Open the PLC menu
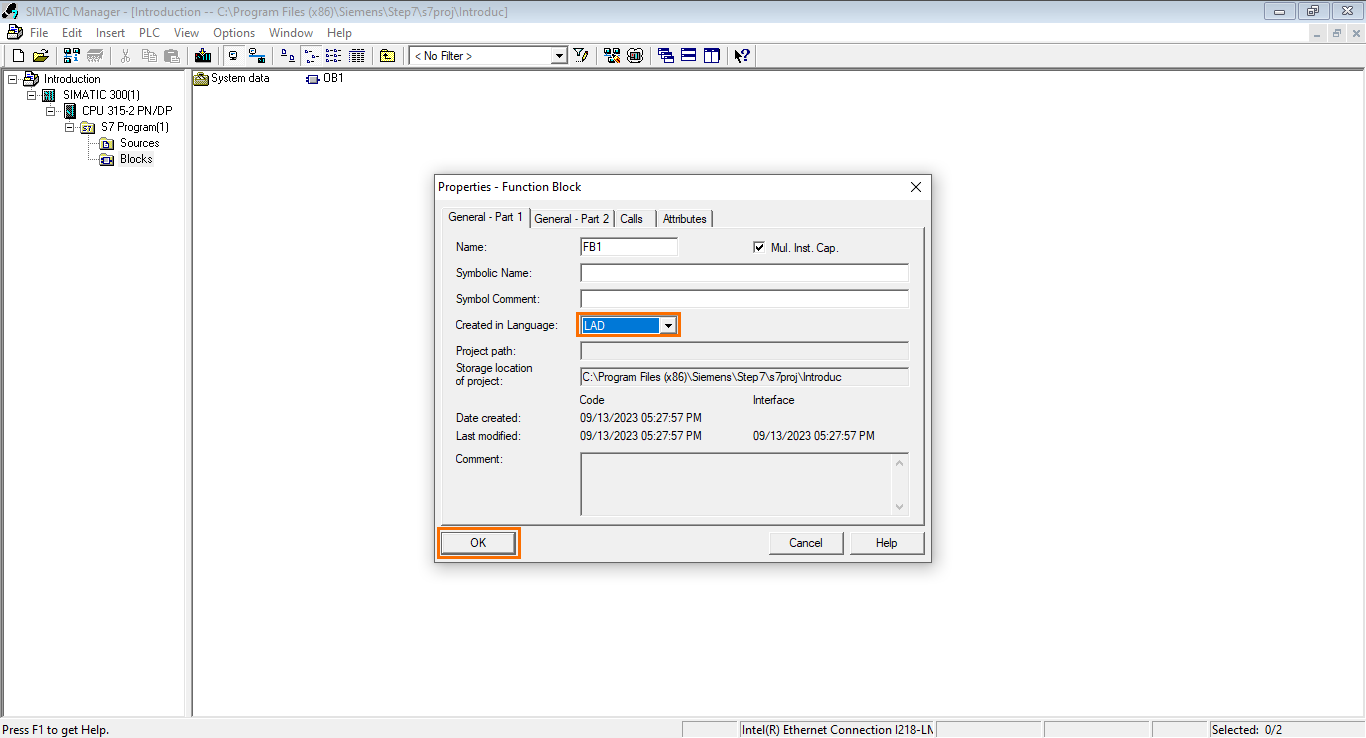1366x738 pixels. click(148, 32)
